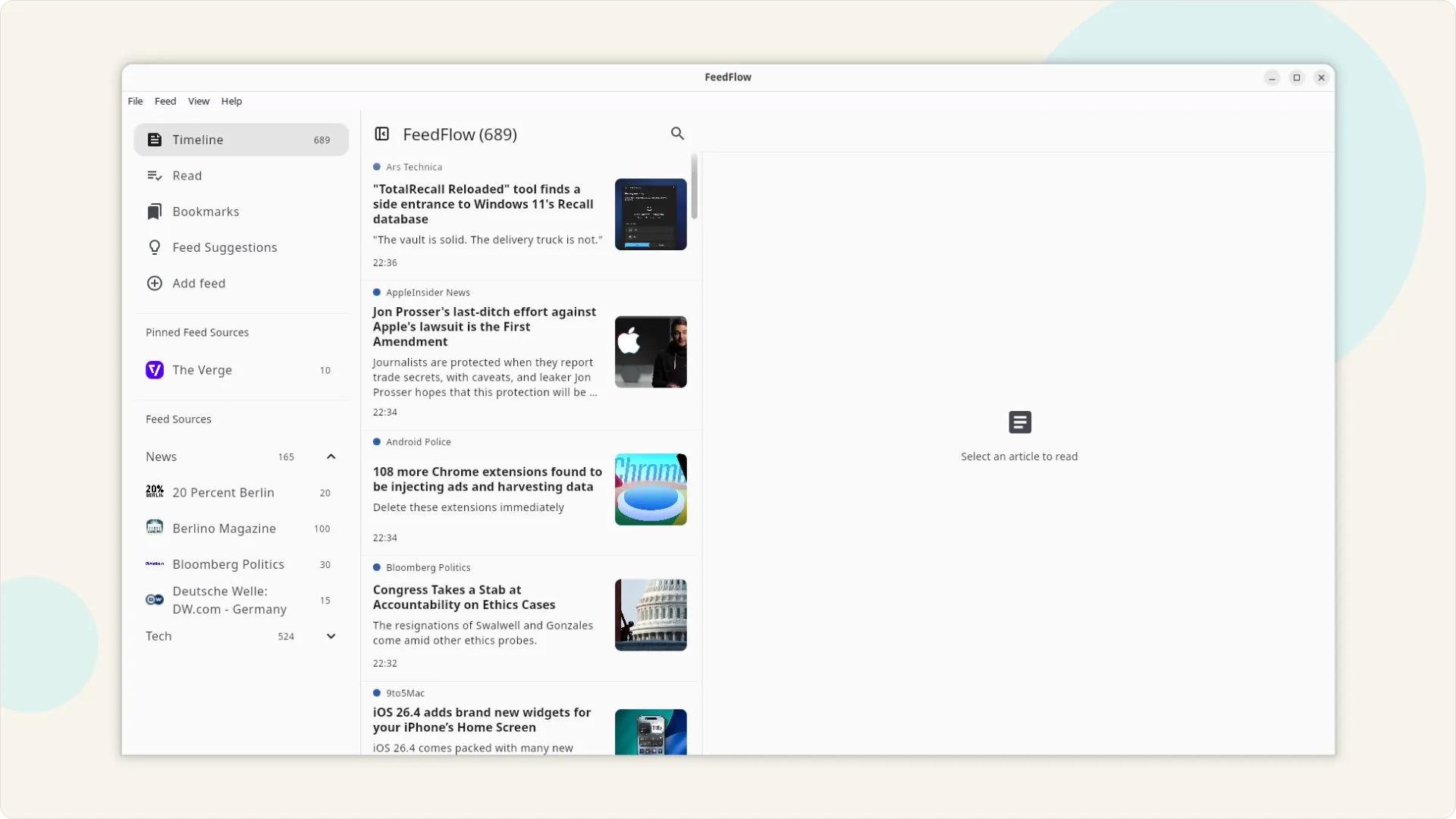Click the Berlino Magazine feed icon
1456x819 pixels.
(x=155, y=527)
